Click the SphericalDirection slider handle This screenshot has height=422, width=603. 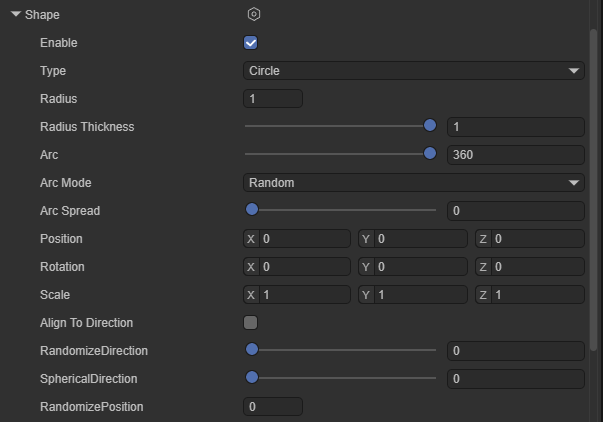(x=252, y=378)
